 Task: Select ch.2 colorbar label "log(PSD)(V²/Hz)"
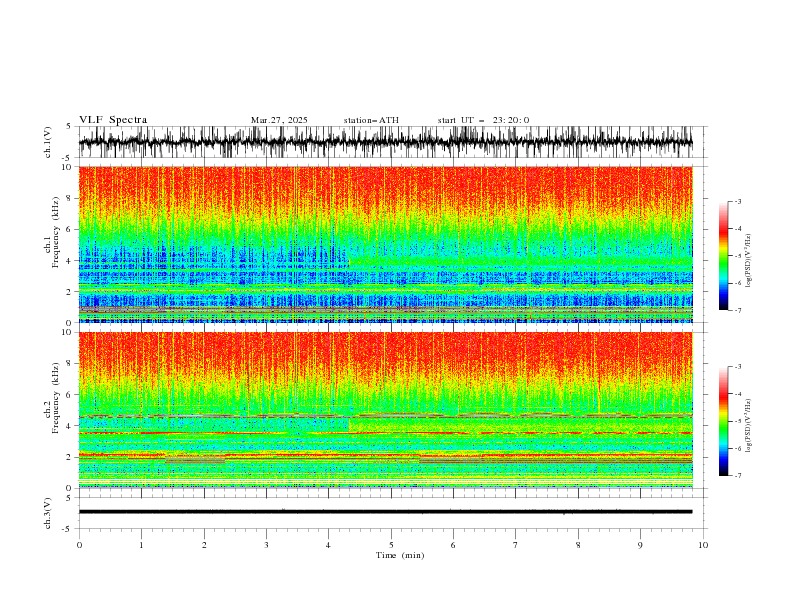749,426
